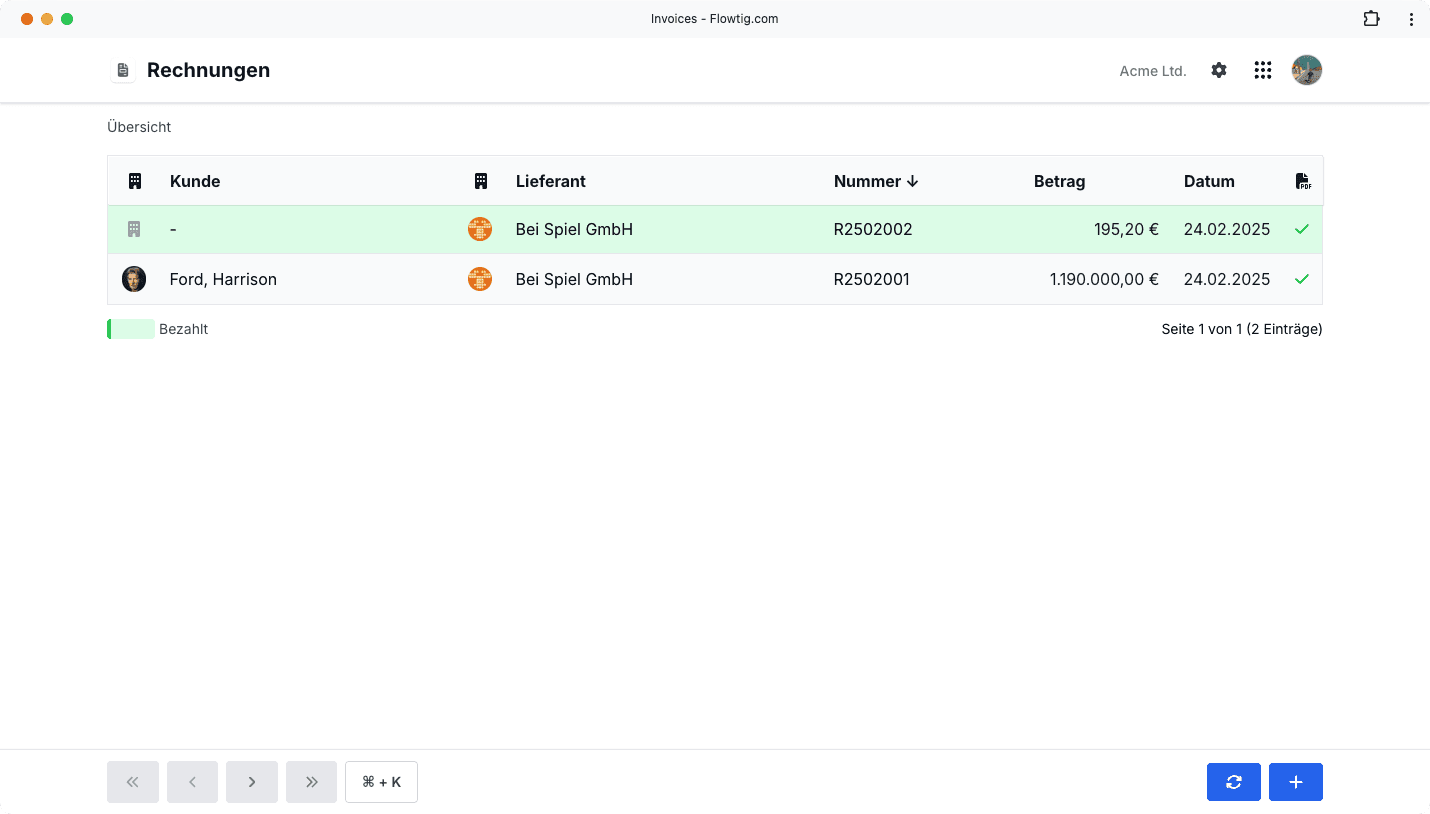Sort by Lieferant column header
Screen dimensions: 1430x814
coord(551,181)
